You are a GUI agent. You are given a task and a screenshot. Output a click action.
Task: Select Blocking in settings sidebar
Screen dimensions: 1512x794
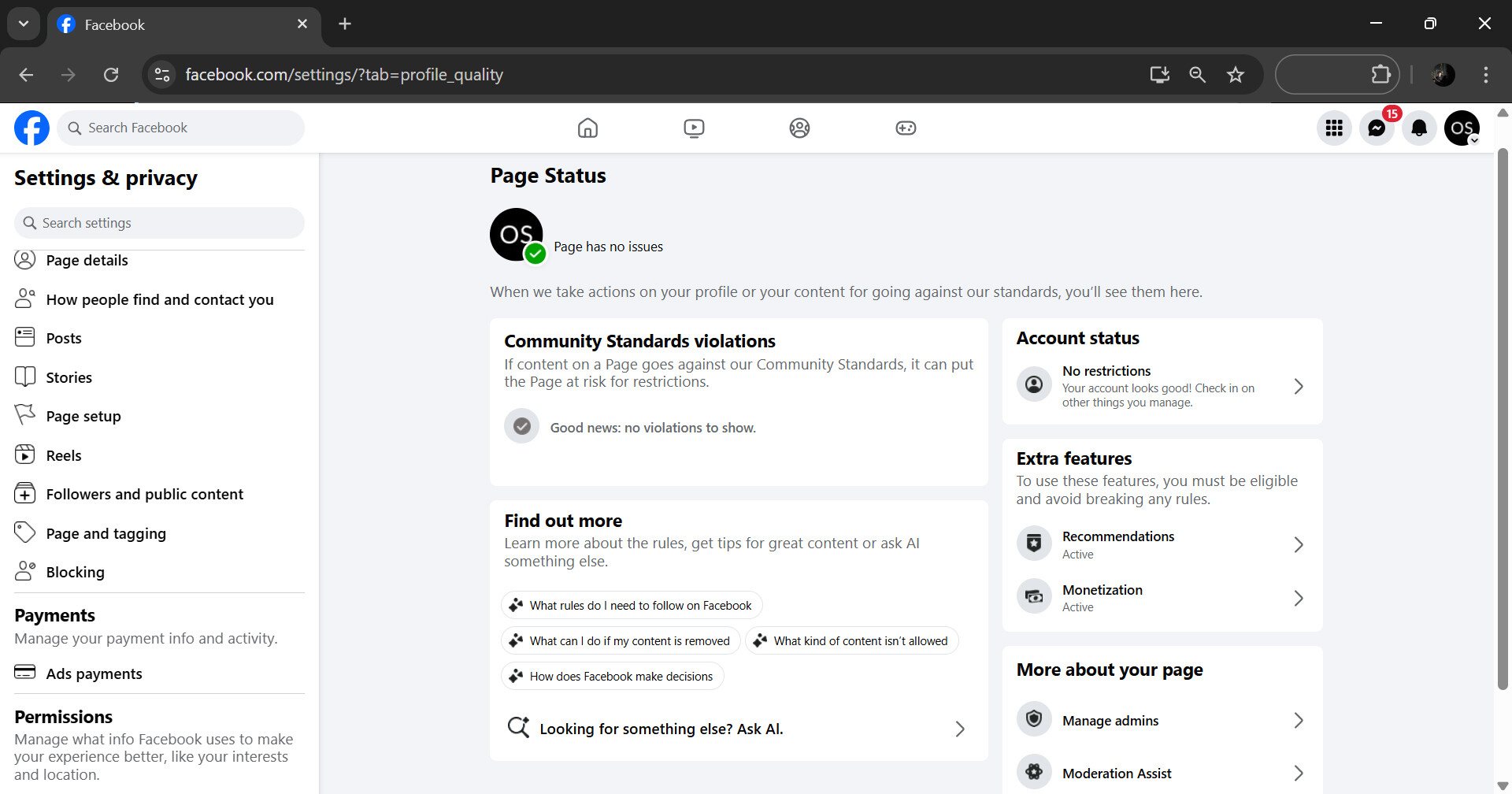click(x=75, y=573)
